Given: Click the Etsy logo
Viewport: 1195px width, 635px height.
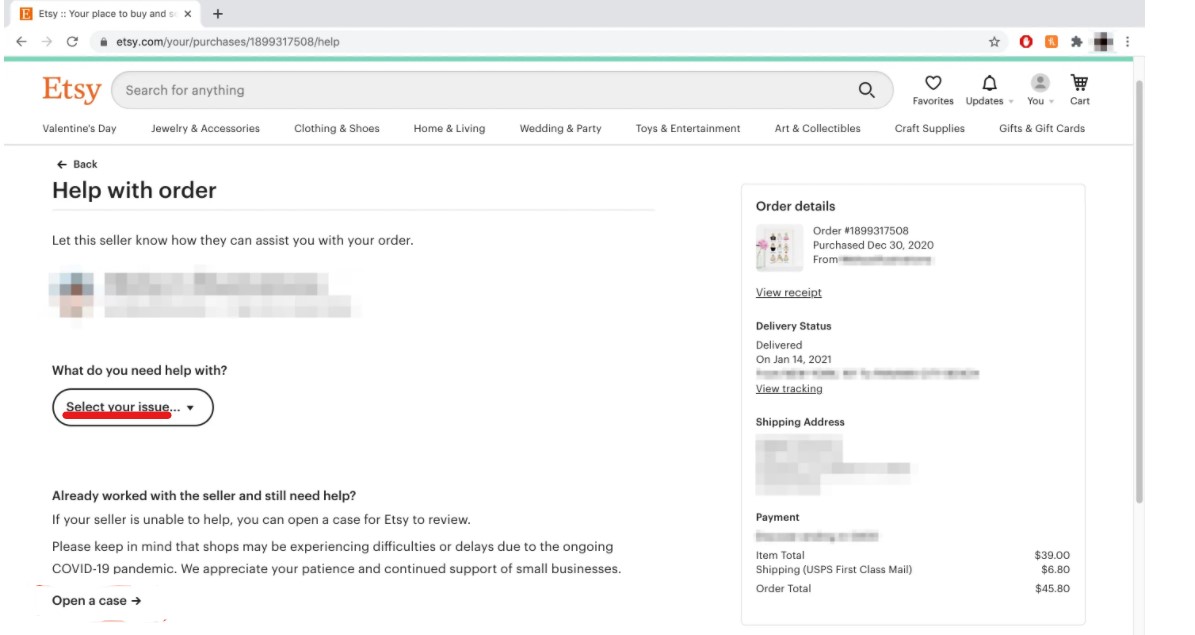Looking at the screenshot, I should click(72, 90).
